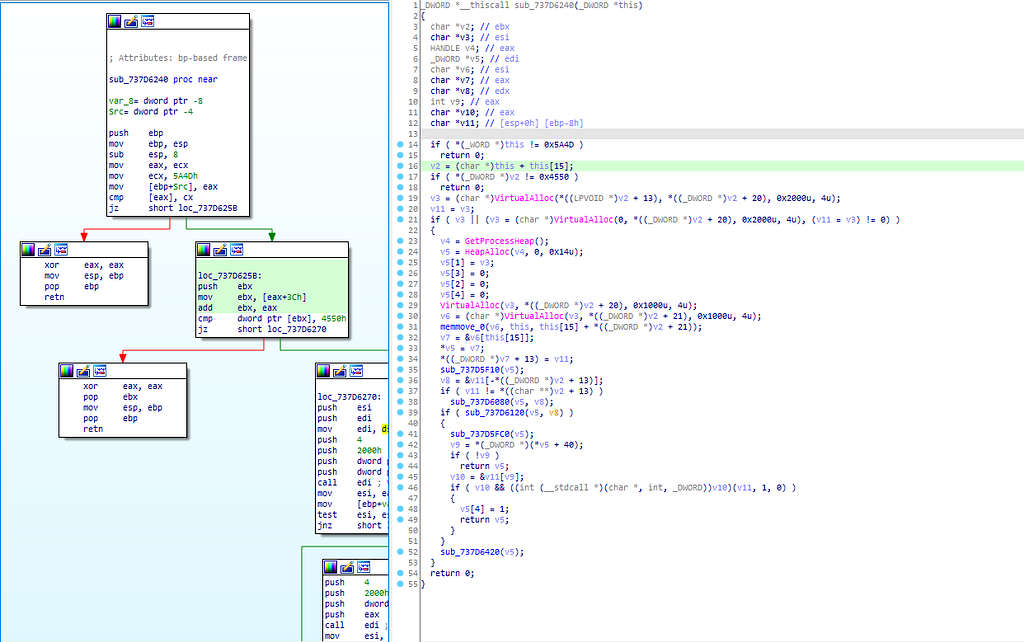Toggle breakpoint dot on pseudocode line 52

pyautogui.click(x=400, y=552)
